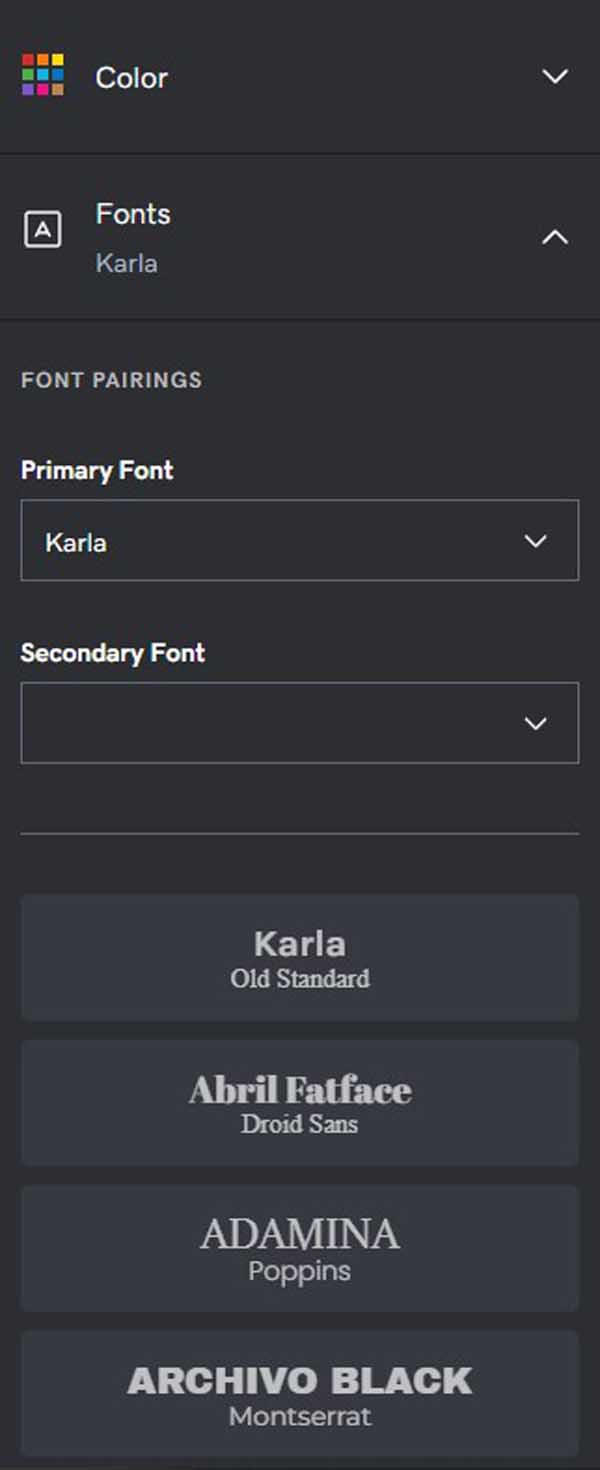Select the Karla and Old Standard pairing
600x1470 pixels.
(300, 958)
